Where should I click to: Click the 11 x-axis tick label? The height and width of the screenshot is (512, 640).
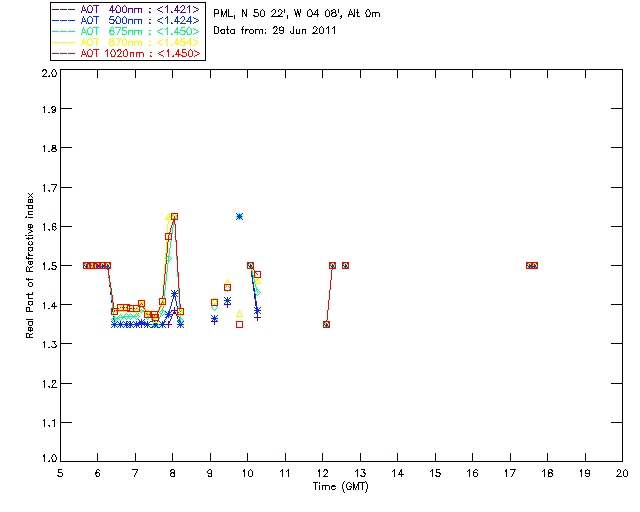[x=285, y=473]
